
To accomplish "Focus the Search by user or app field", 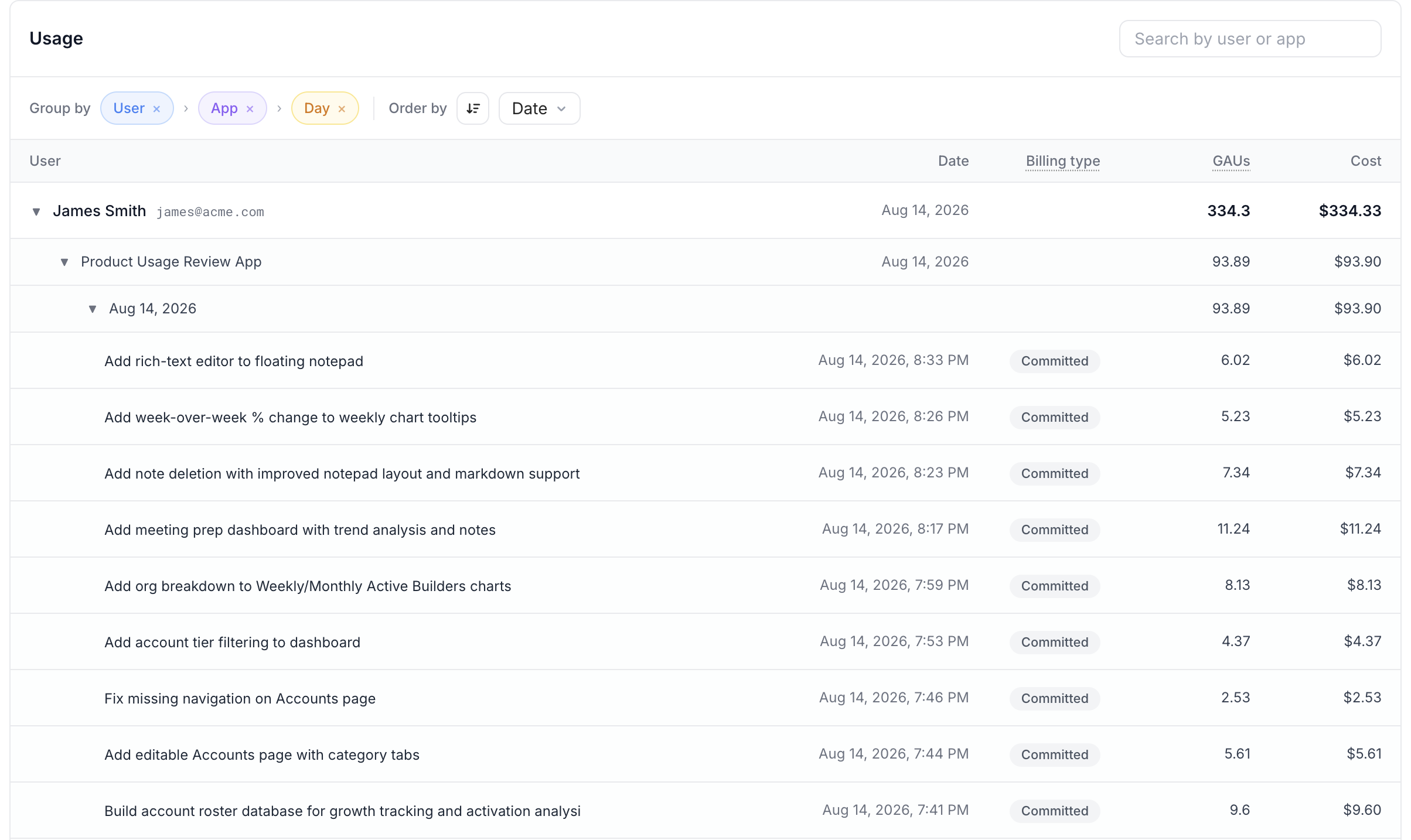I will coord(1250,39).
